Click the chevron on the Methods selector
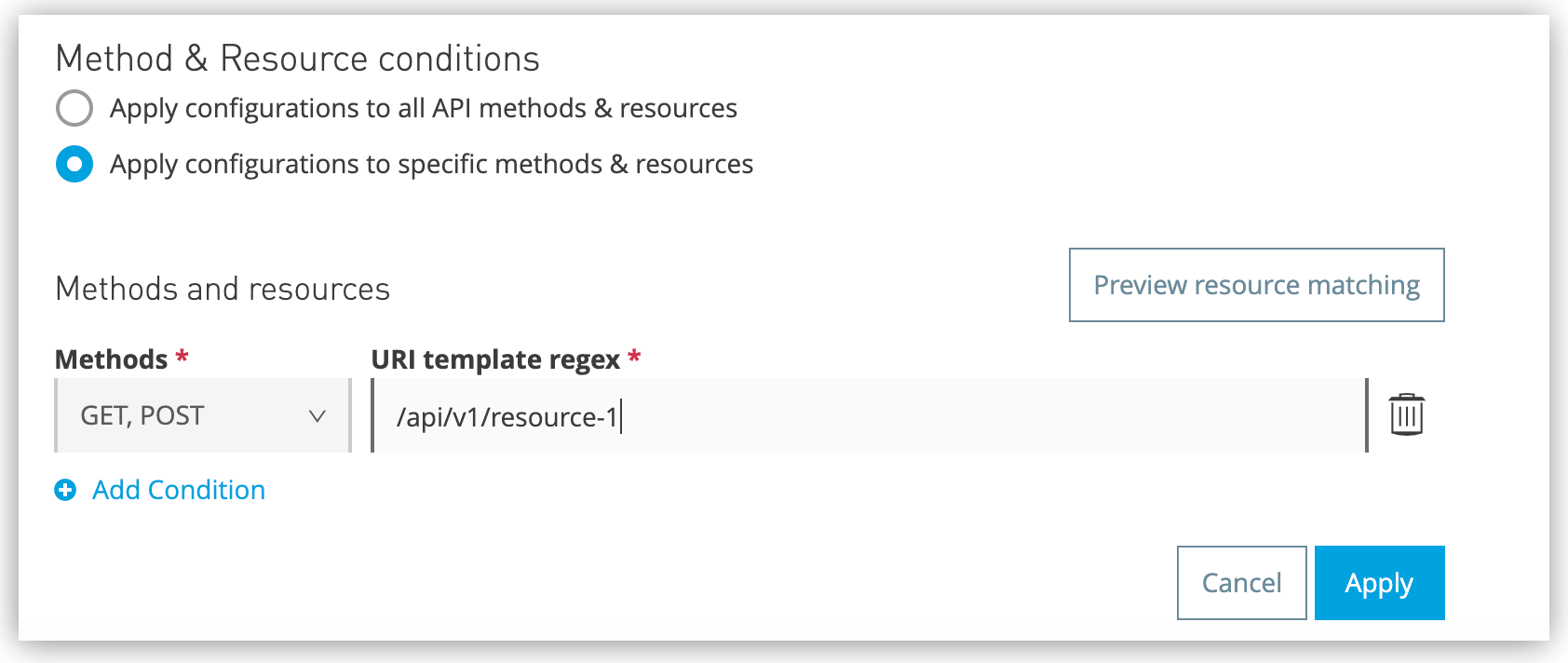1568x663 pixels. point(318,415)
